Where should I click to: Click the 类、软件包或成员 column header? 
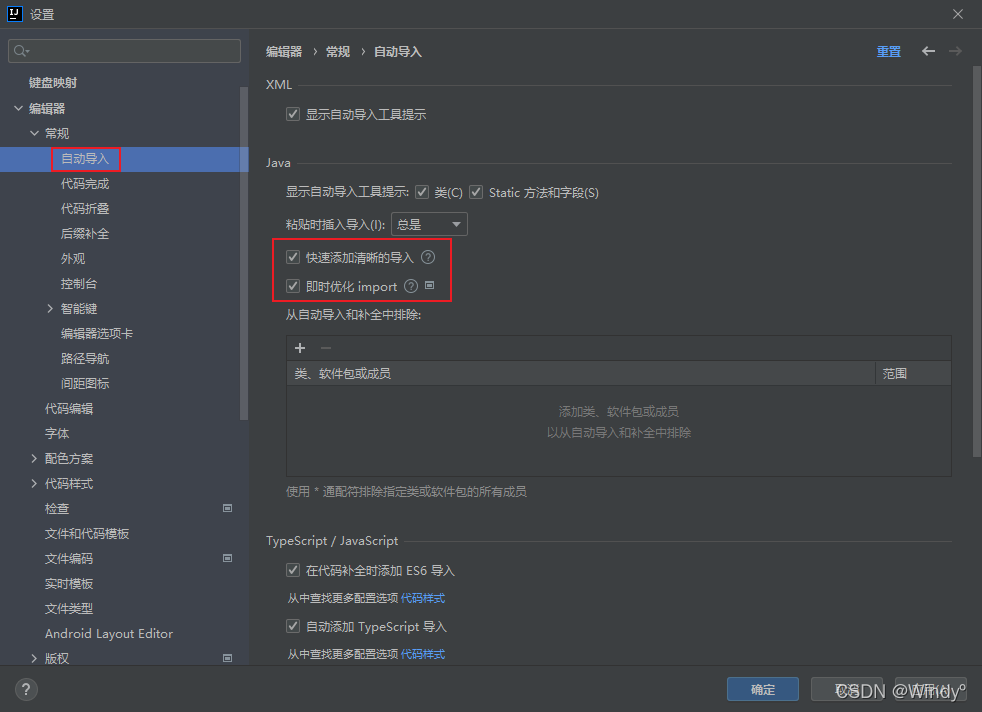point(581,373)
